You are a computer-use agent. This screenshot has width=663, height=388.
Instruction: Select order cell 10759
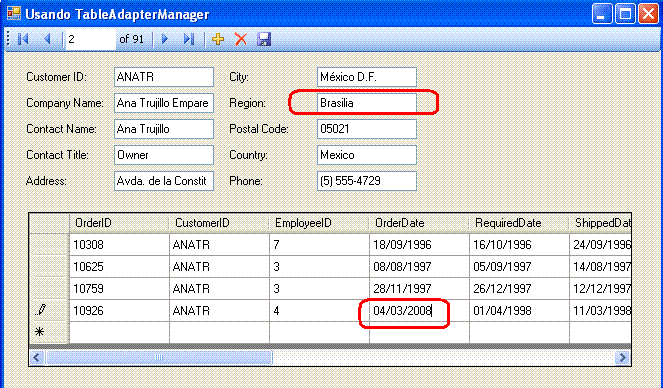119,288
